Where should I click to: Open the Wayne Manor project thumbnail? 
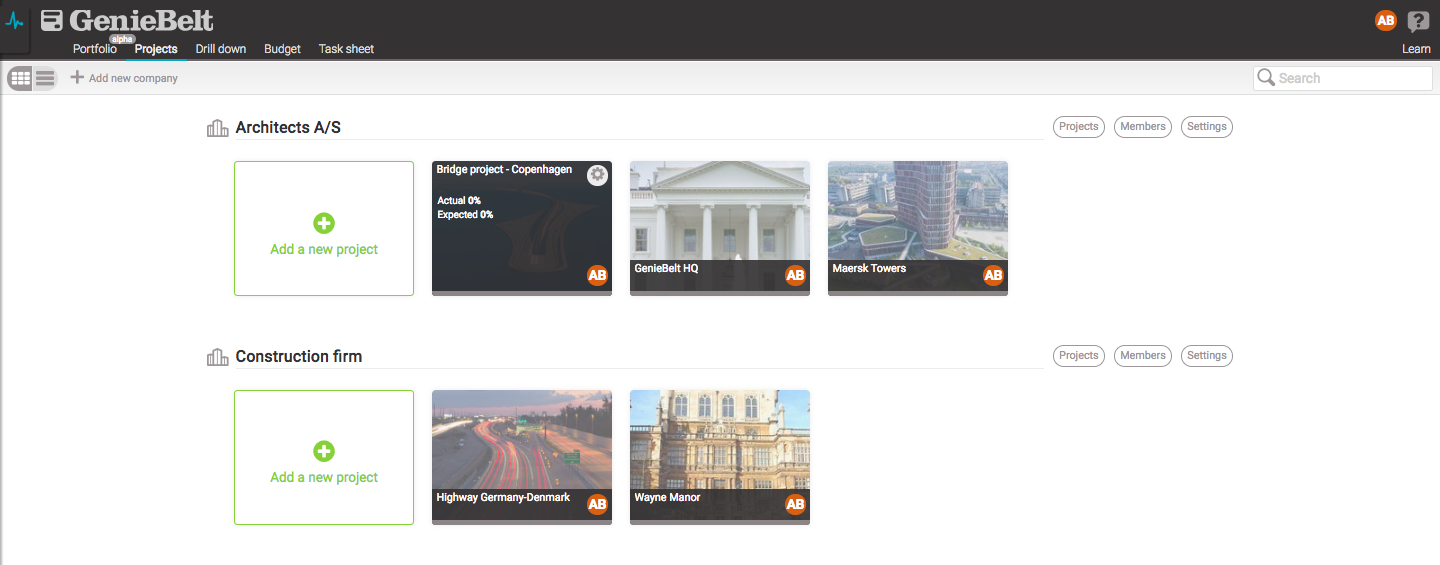(x=720, y=457)
